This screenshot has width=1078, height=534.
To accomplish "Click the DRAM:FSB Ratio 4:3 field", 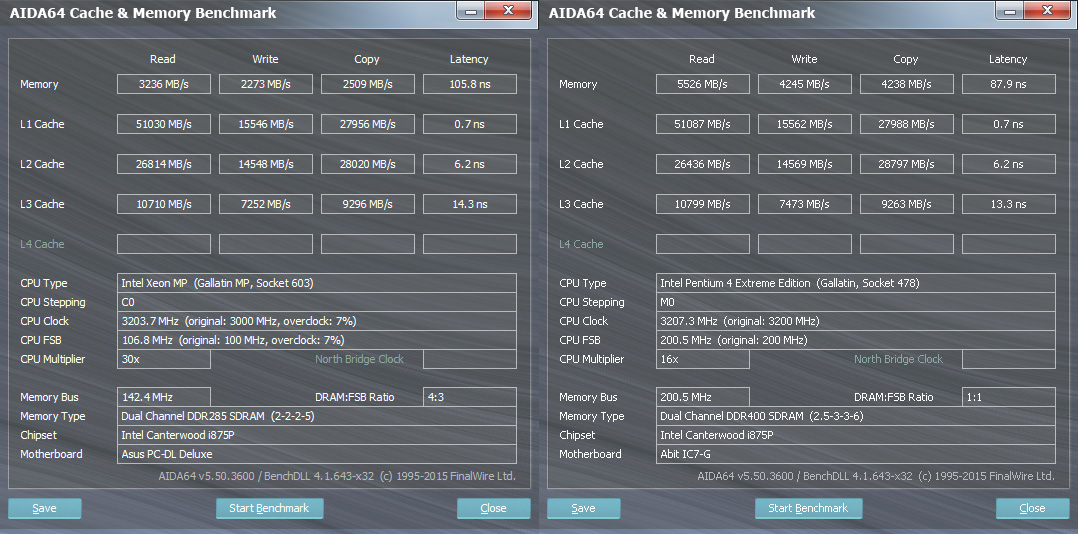I will click(469, 397).
